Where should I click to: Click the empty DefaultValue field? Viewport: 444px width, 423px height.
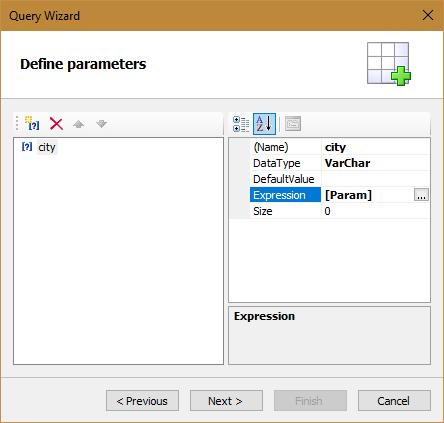point(376,179)
